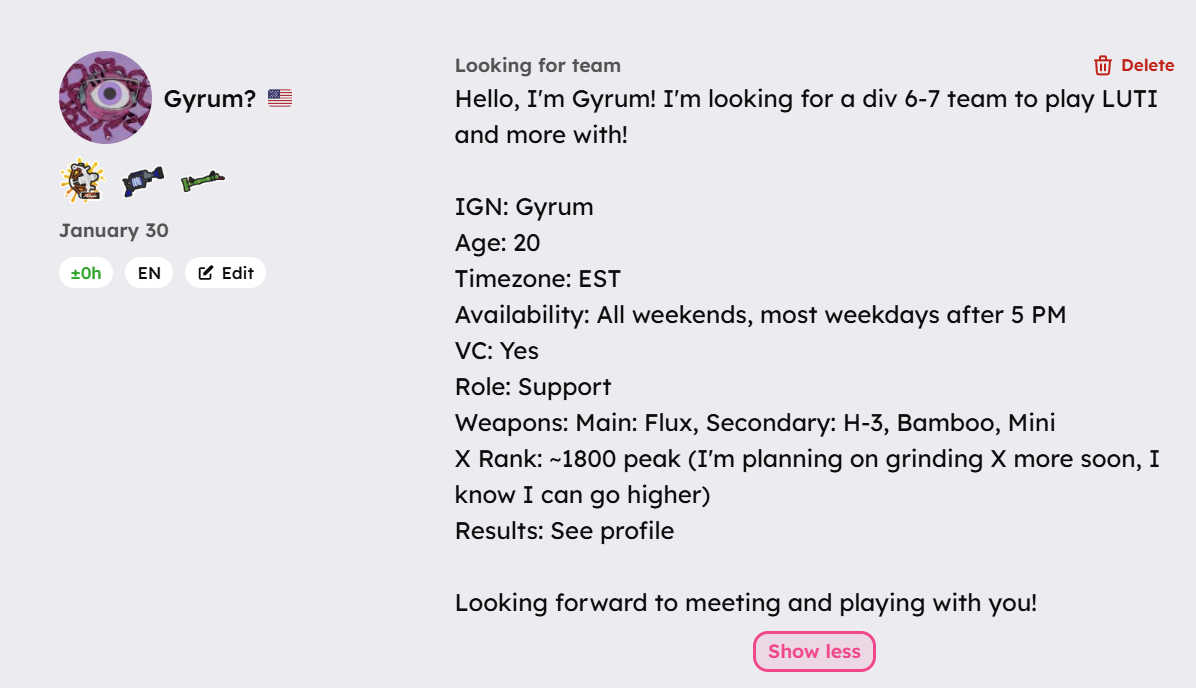1196x688 pixels.
Task: Select the blue H-3 Nozzlenose weapon icon
Action: 143,181
